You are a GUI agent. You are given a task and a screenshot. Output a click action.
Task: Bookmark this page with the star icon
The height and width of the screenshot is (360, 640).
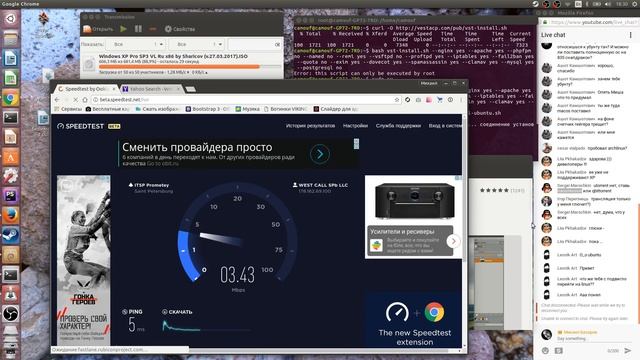(396, 100)
